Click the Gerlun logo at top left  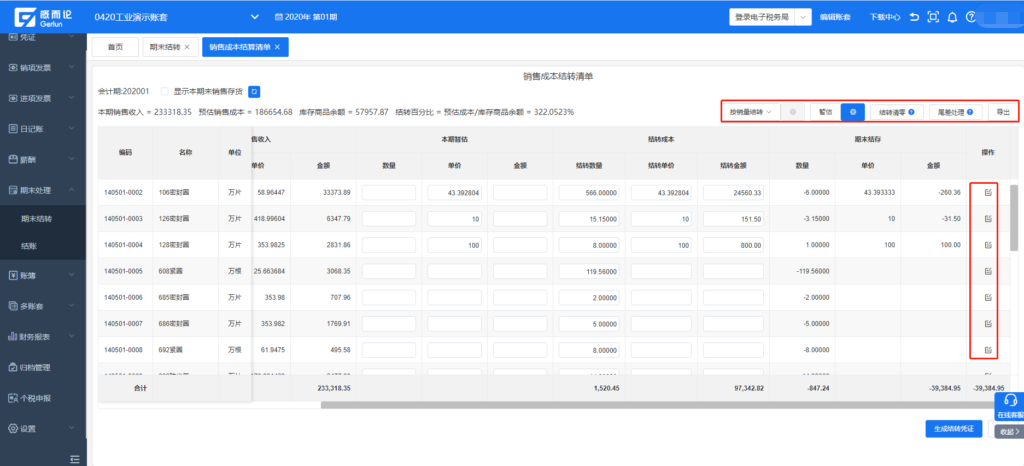coord(43,17)
